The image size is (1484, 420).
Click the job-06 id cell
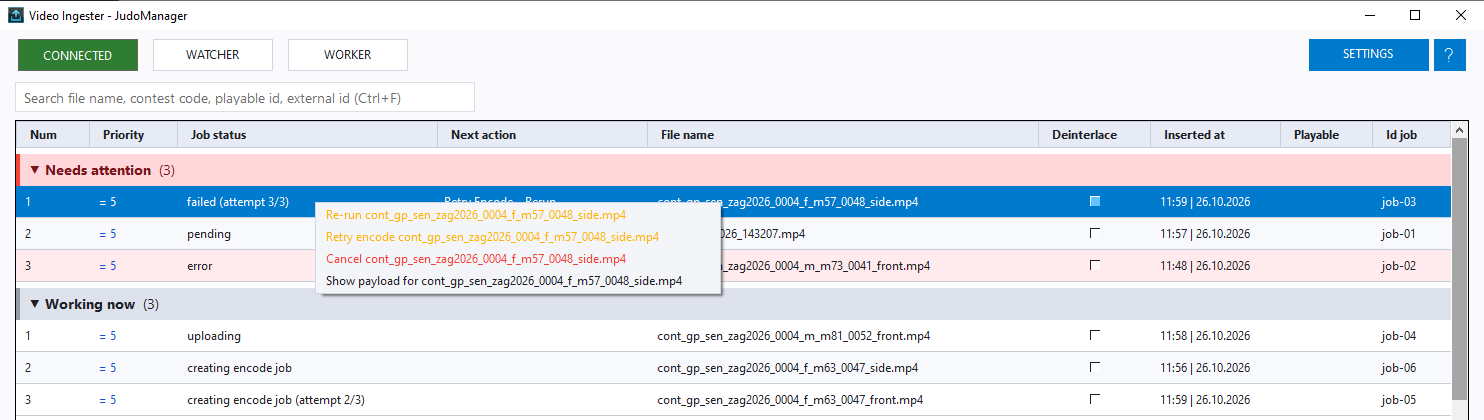(x=1398, y=368)
